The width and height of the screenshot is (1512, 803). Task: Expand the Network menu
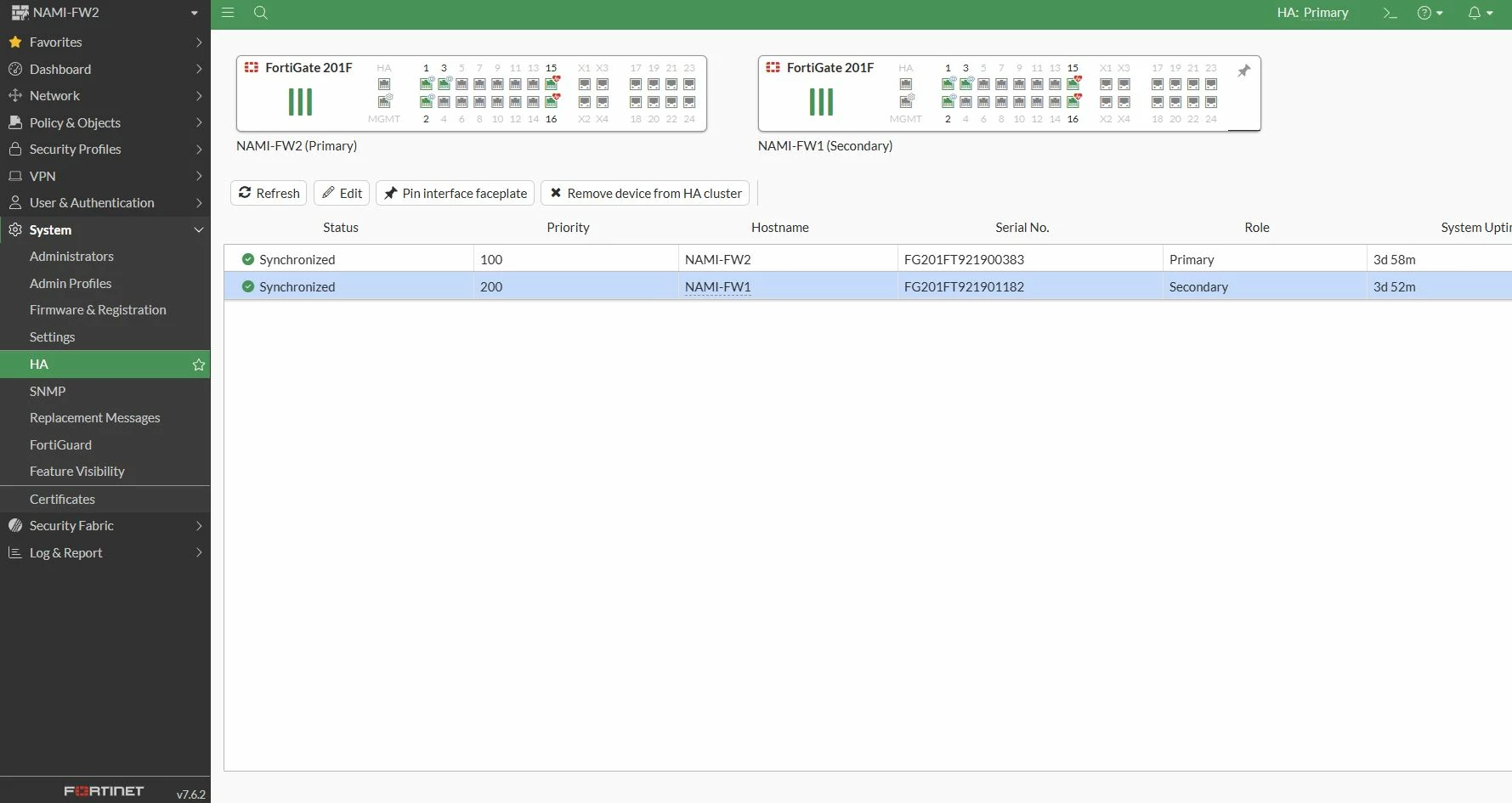[x=105, y=96]
